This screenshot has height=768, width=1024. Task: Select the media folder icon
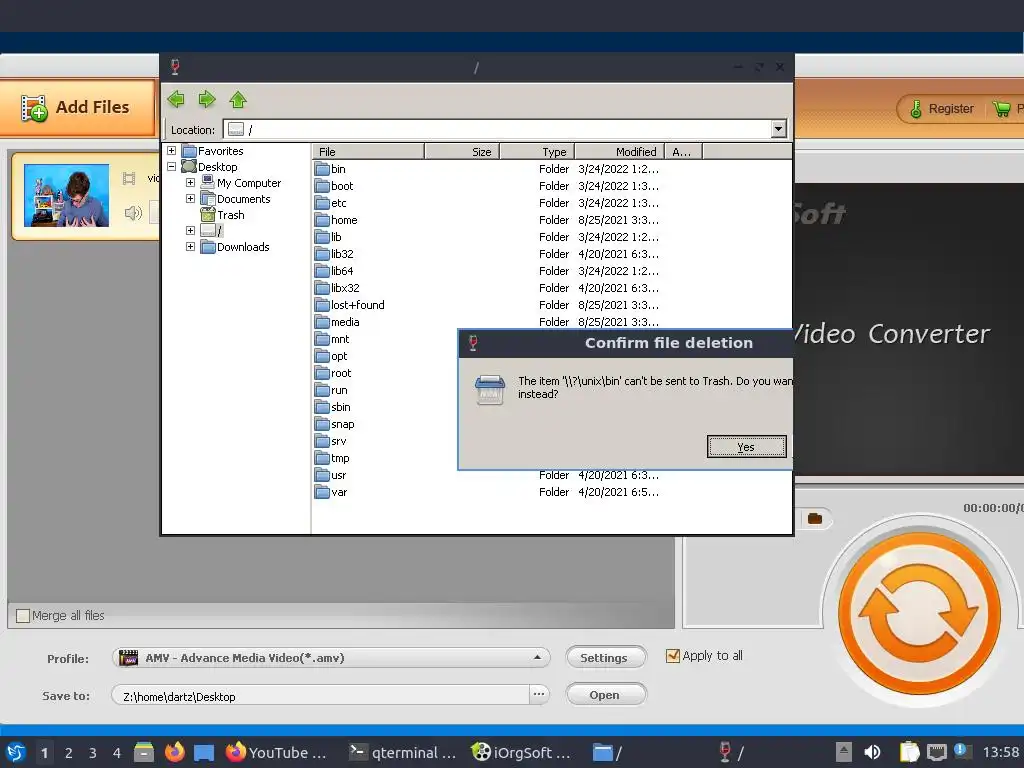(322, 322)
